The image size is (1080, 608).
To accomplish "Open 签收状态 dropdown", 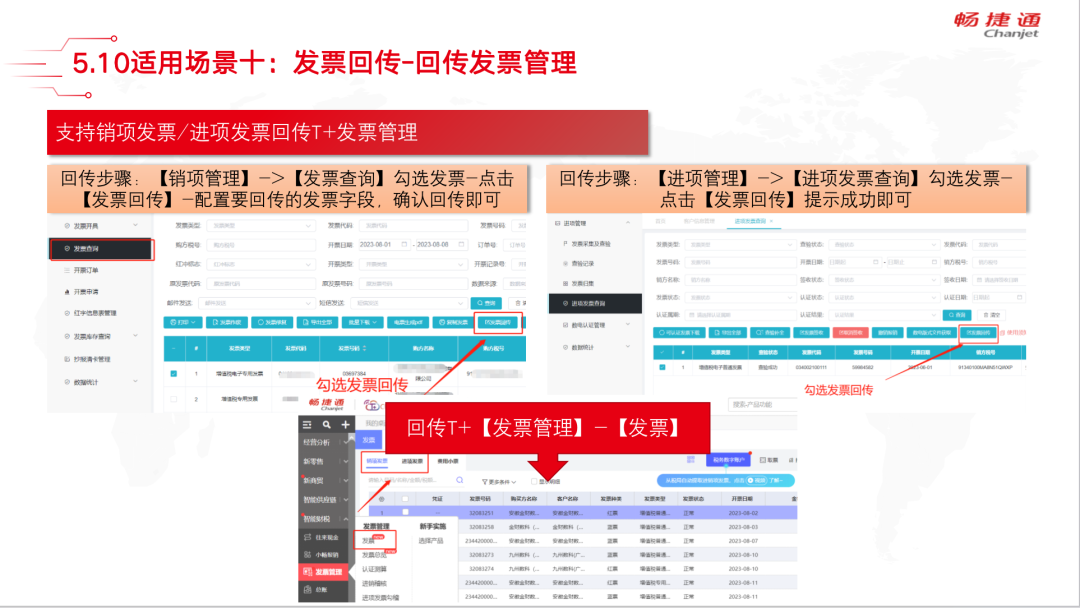I will [x=884, y=280].
